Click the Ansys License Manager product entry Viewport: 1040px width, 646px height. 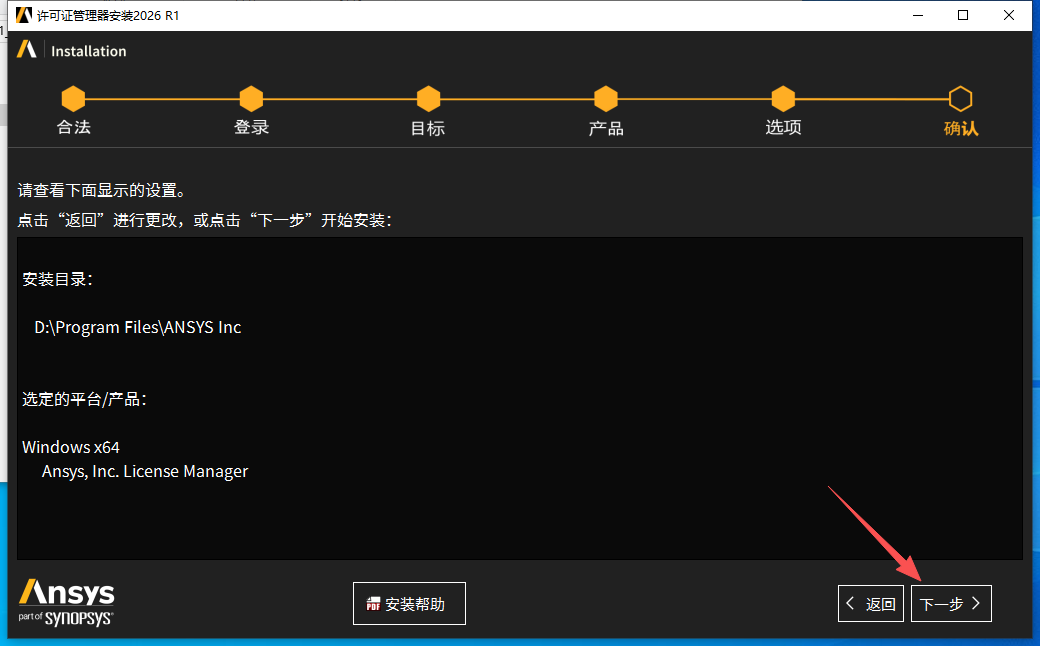click(x=144, y=471)
